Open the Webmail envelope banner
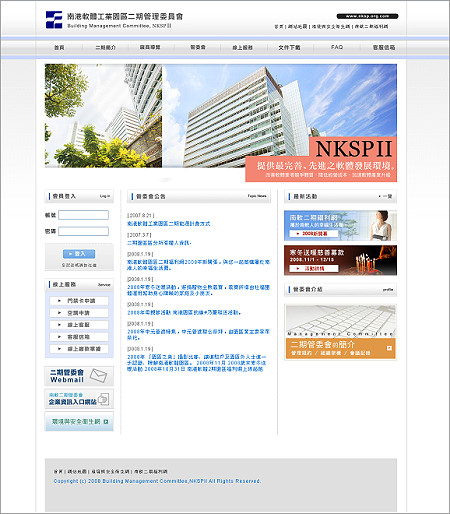Image resolution: width=450 pixels, height=514 pixels. [x=79, y=376]
